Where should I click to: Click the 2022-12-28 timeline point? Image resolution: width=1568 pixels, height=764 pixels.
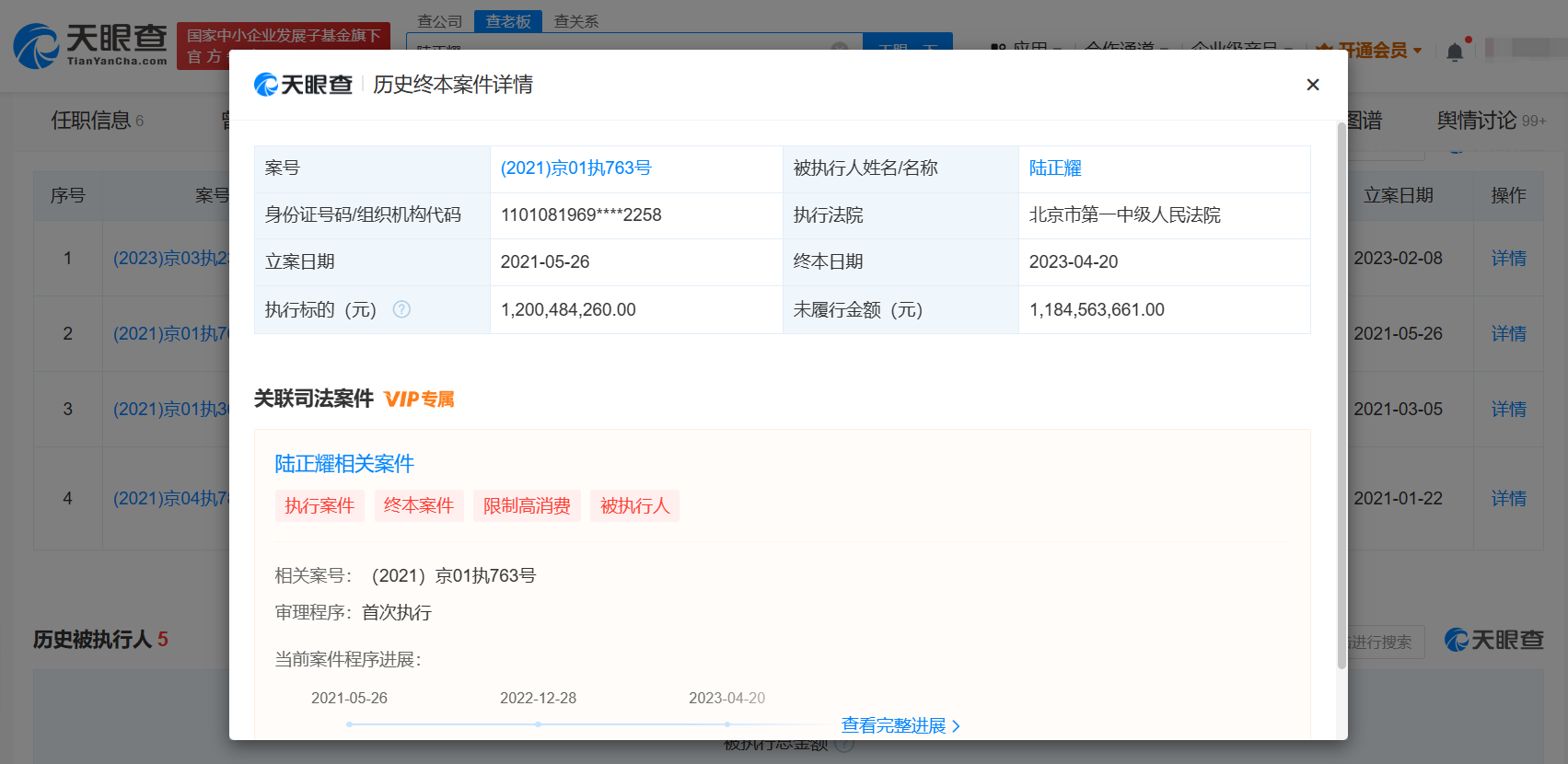538,724
